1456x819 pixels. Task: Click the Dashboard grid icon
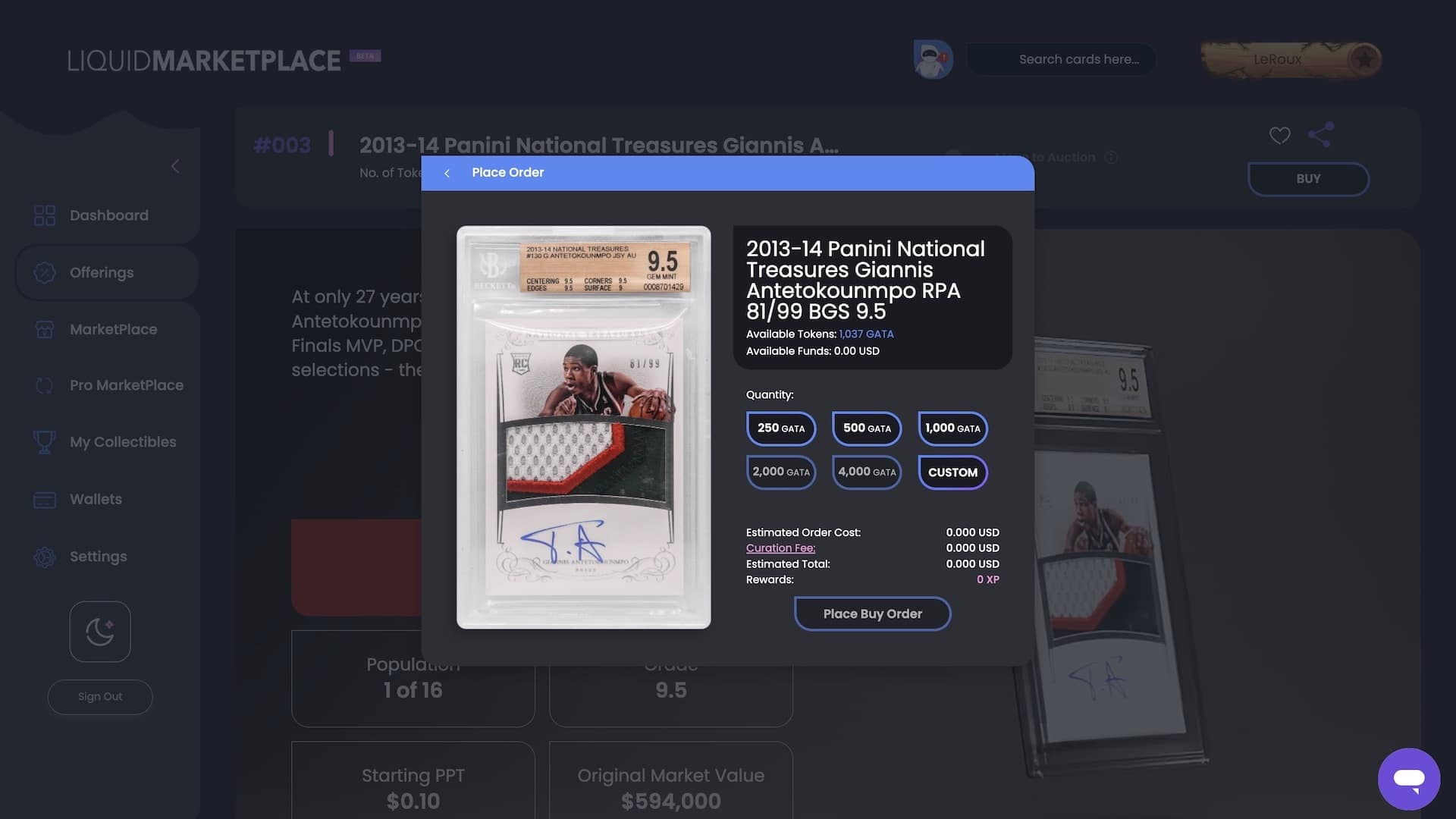pos(45,215)
